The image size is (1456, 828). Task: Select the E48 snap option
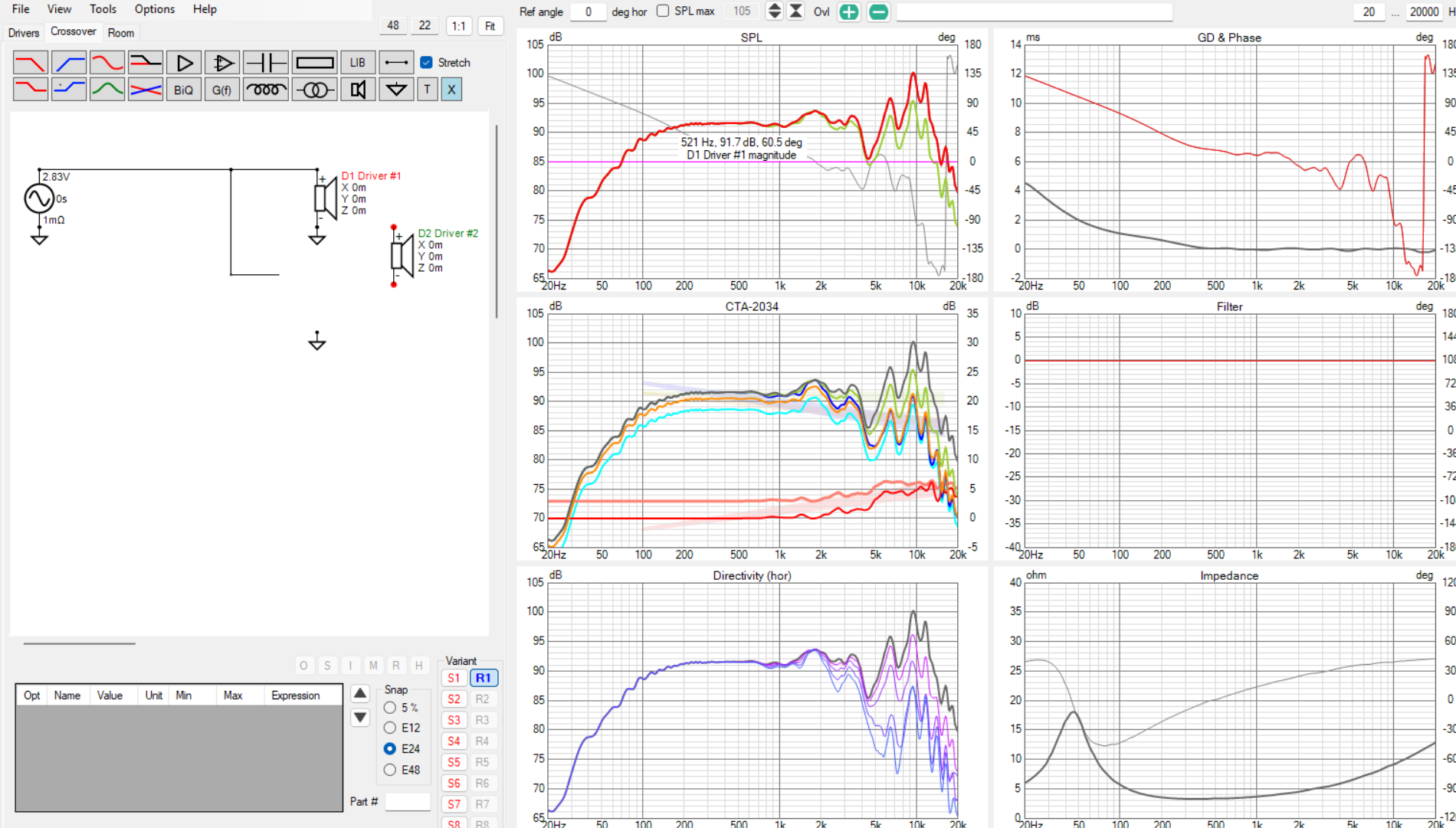click(390, 770)
